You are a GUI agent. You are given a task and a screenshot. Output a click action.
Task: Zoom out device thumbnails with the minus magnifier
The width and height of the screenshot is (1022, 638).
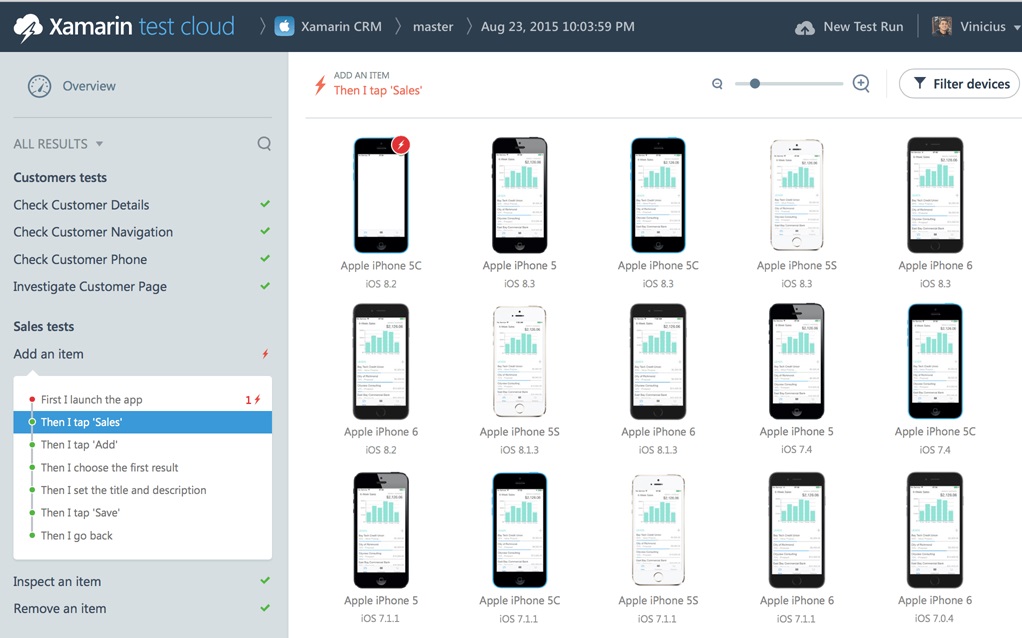(717, 83)
